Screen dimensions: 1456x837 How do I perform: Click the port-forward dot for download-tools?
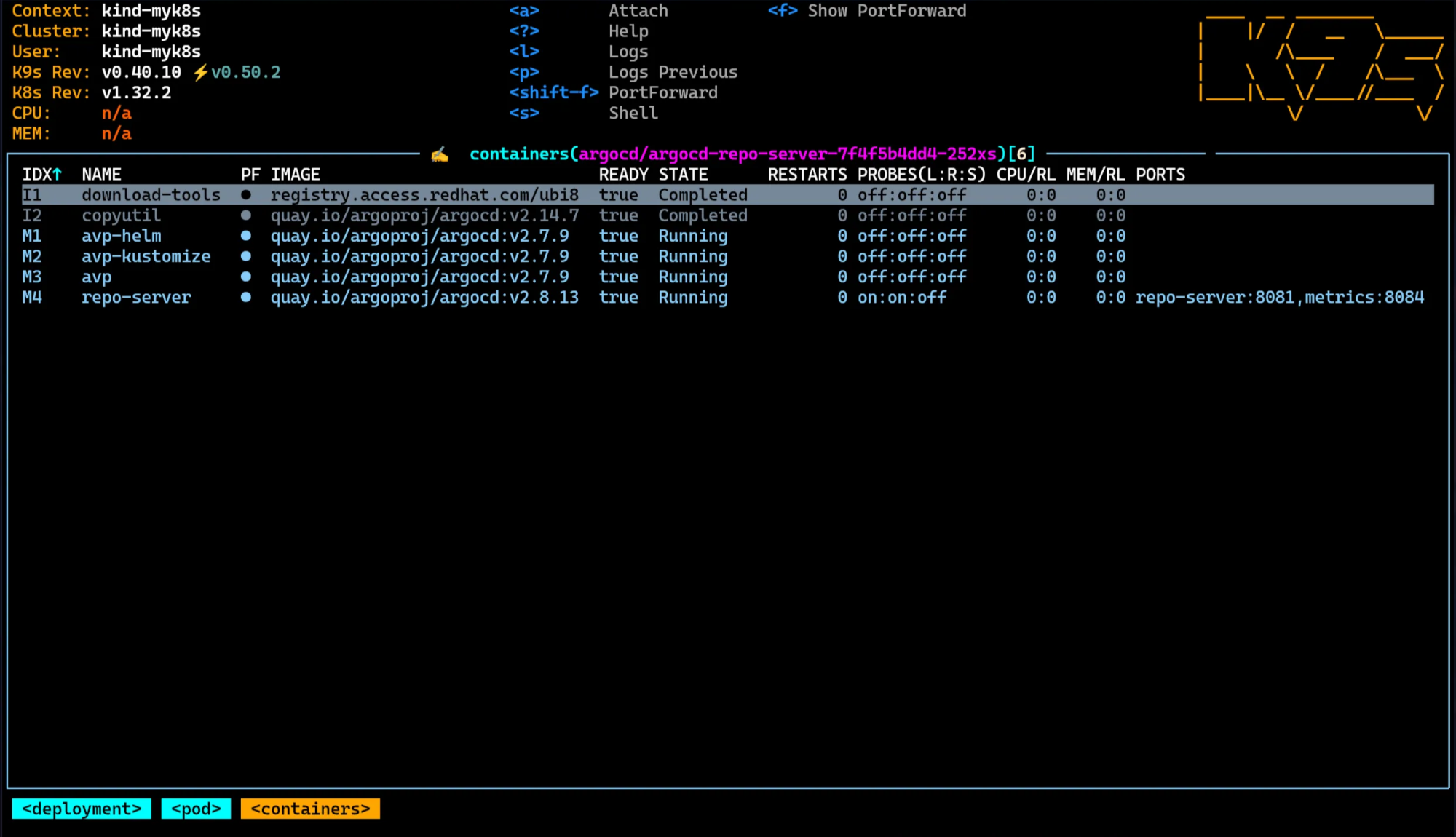(x=246, y=195)
